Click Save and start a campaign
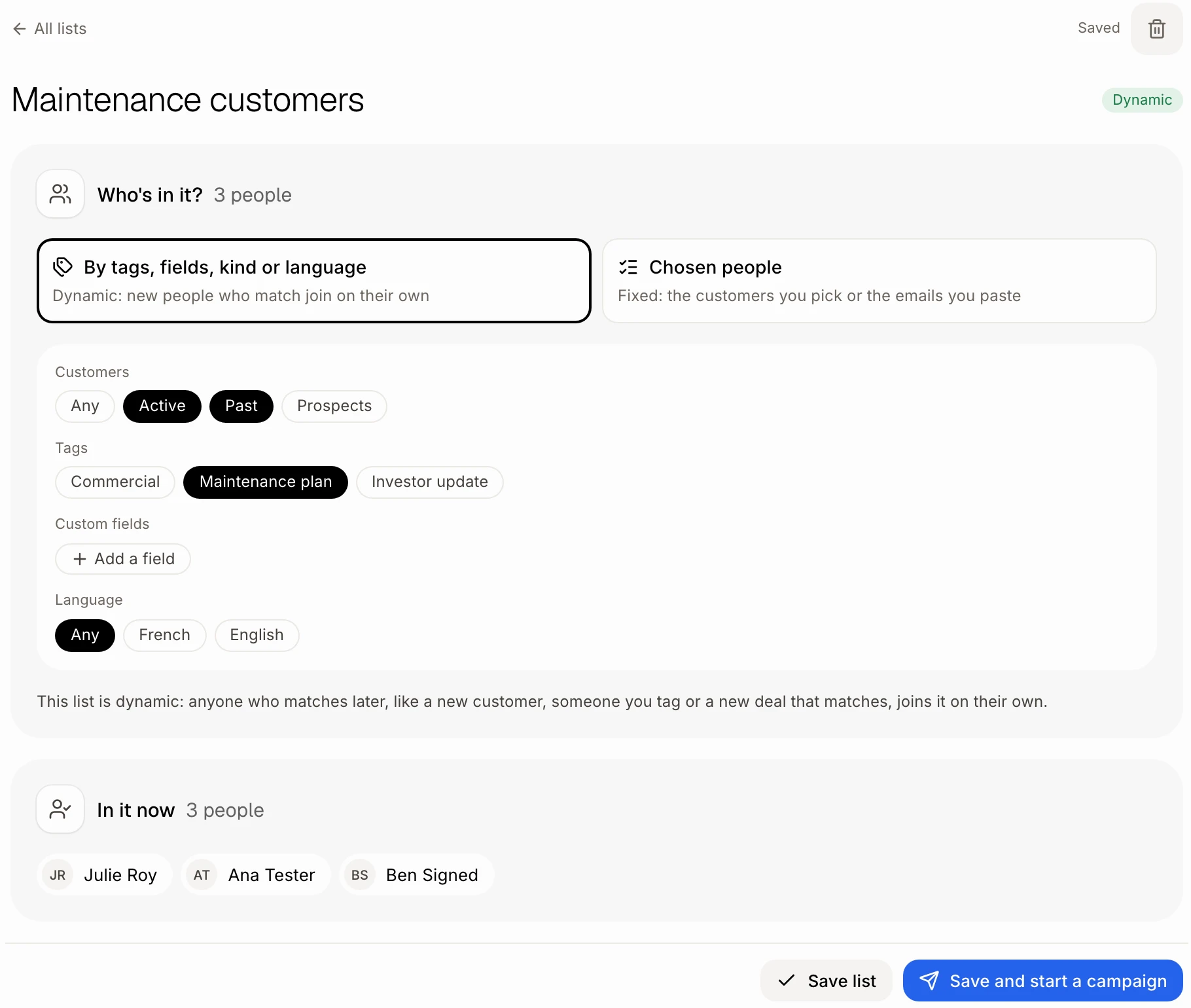1191x1008 pixels. [x=1043, y=981]
